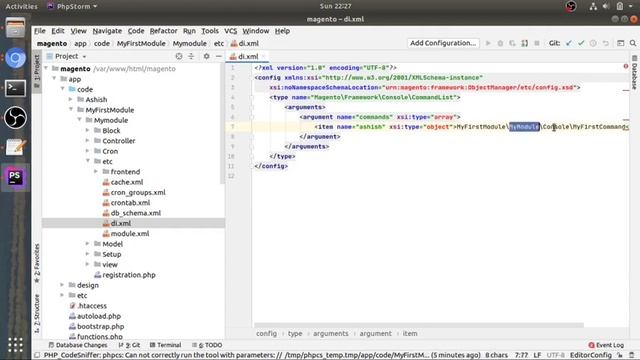Open the Terminal tool window tab

165,345
